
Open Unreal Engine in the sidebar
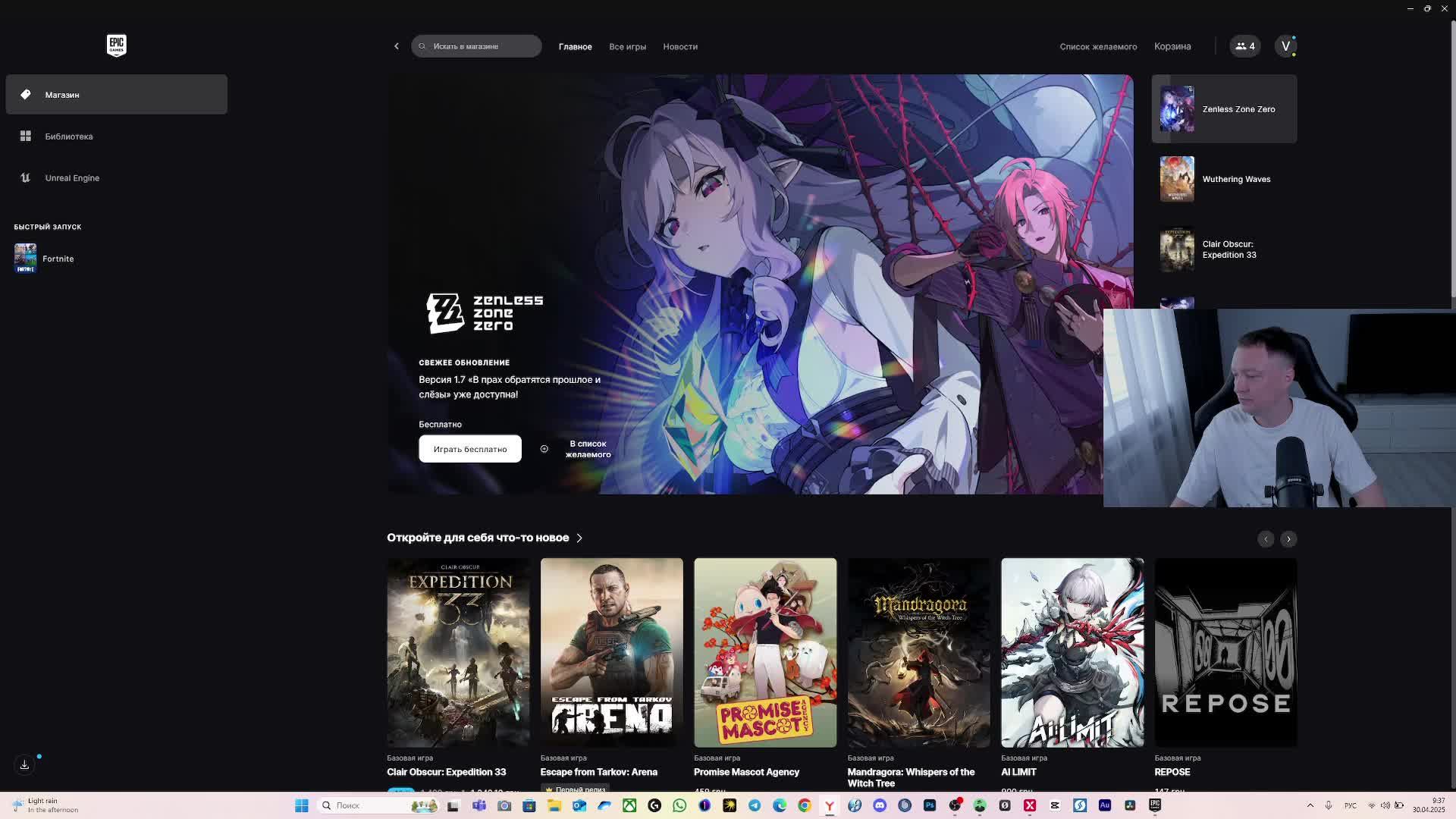pyautogui.click(x=116, y=178)
